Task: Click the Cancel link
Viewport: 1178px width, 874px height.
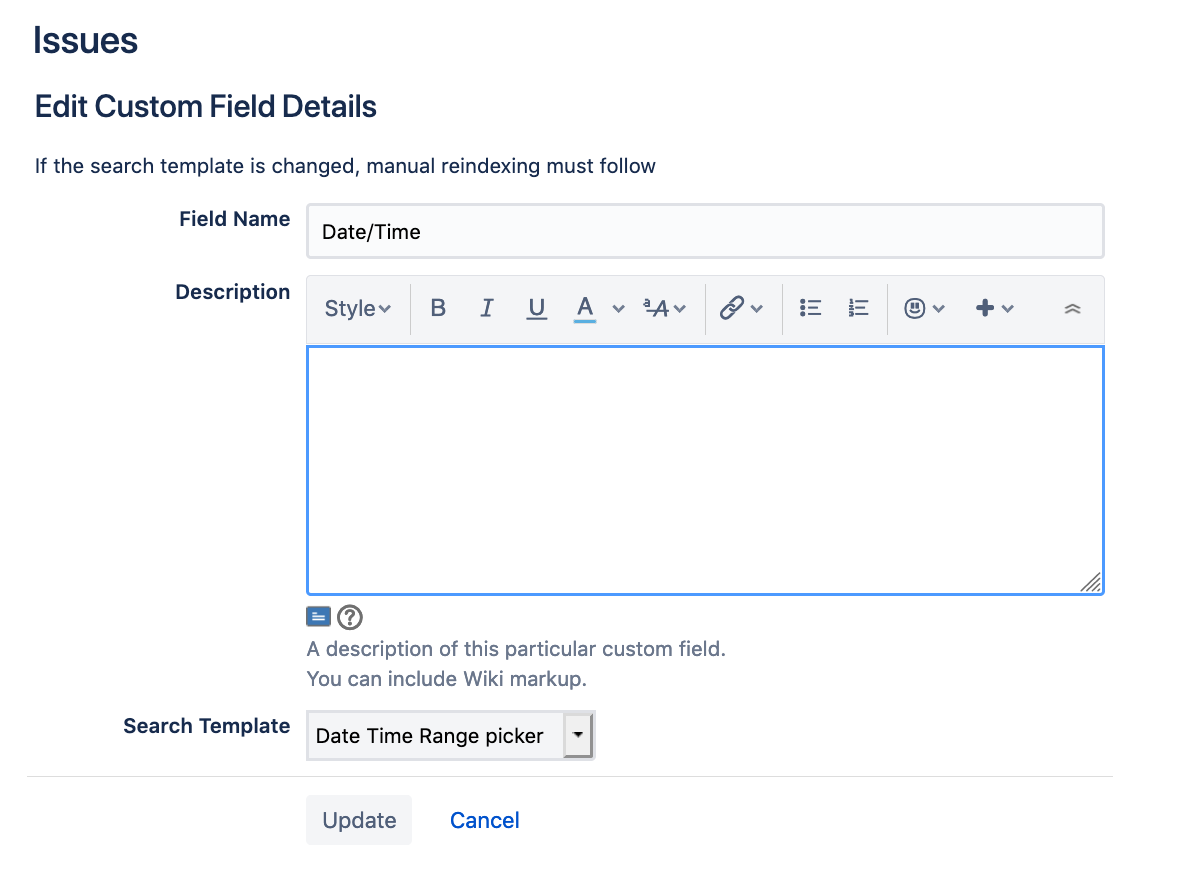Action: [484, 820]
